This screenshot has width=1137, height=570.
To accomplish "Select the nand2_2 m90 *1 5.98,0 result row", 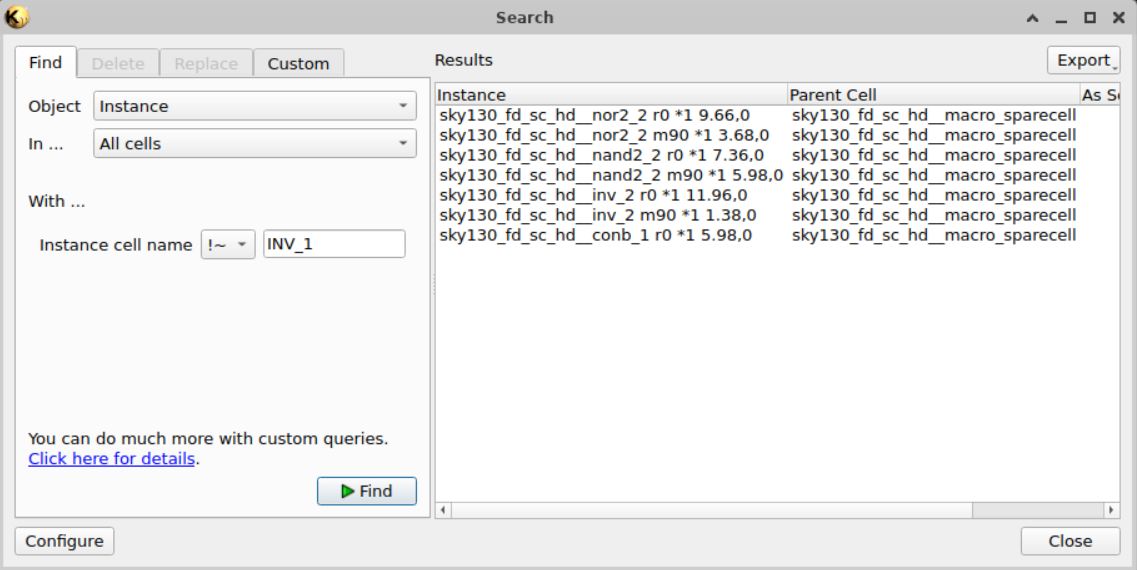I will pos(610,175).
